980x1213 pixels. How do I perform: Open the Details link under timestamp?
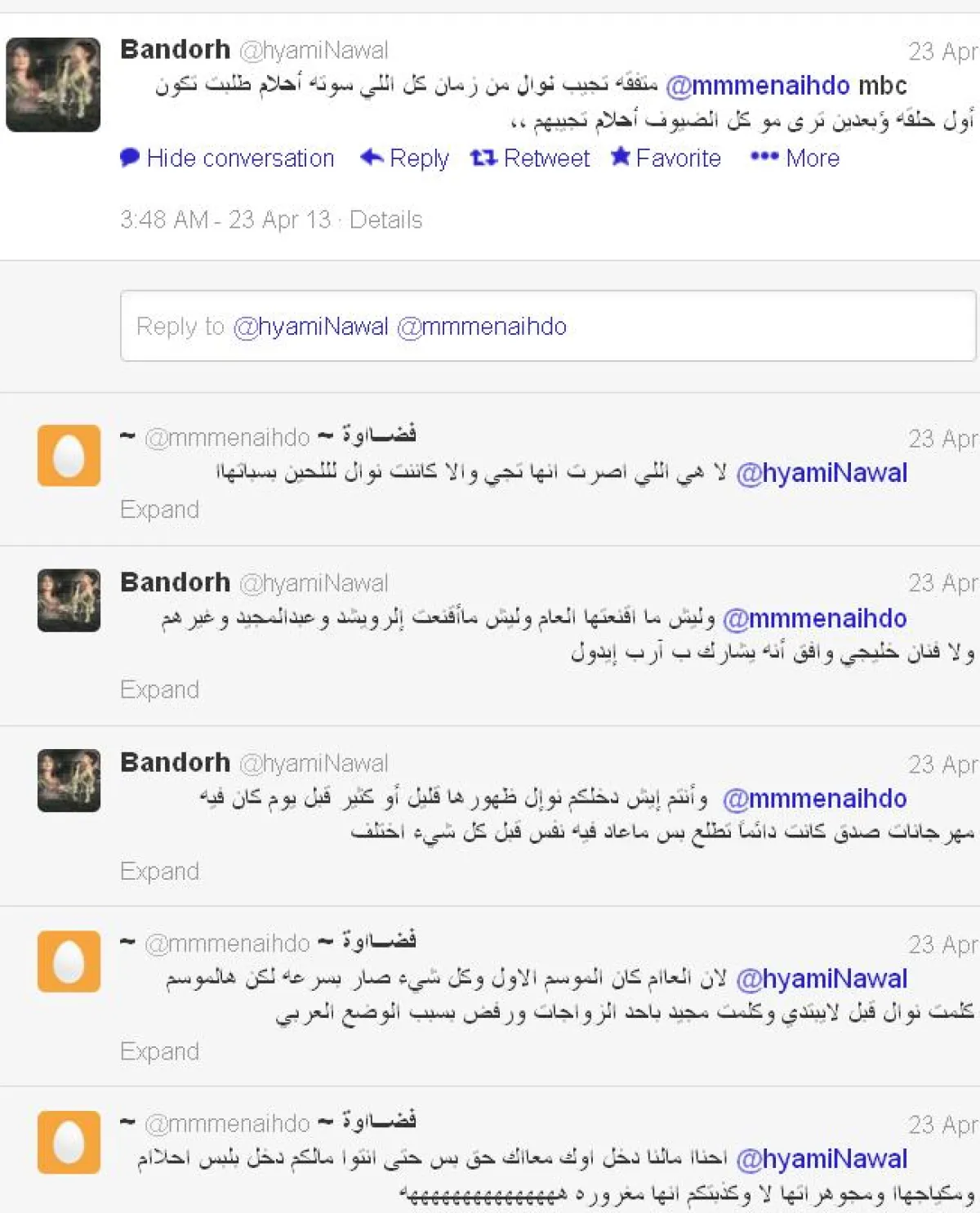[385, 220]
